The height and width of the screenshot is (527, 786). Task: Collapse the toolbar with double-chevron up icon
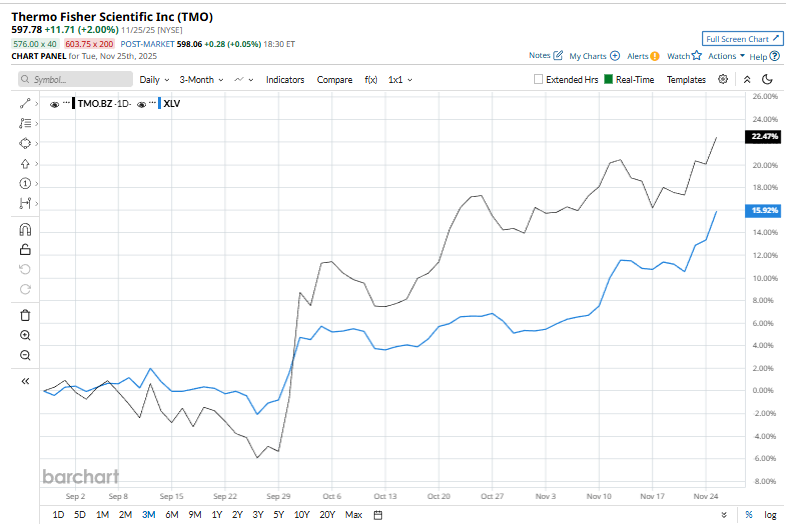pyautogui.click(x=747, y=79)
